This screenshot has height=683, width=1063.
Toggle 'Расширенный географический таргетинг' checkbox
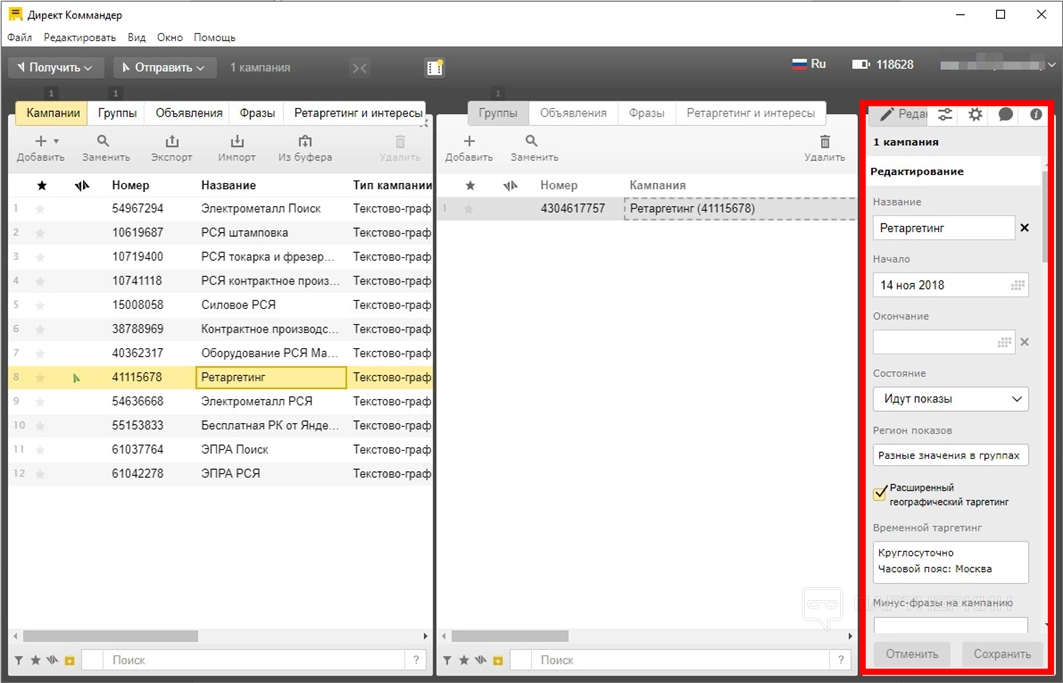click(880, 493)
